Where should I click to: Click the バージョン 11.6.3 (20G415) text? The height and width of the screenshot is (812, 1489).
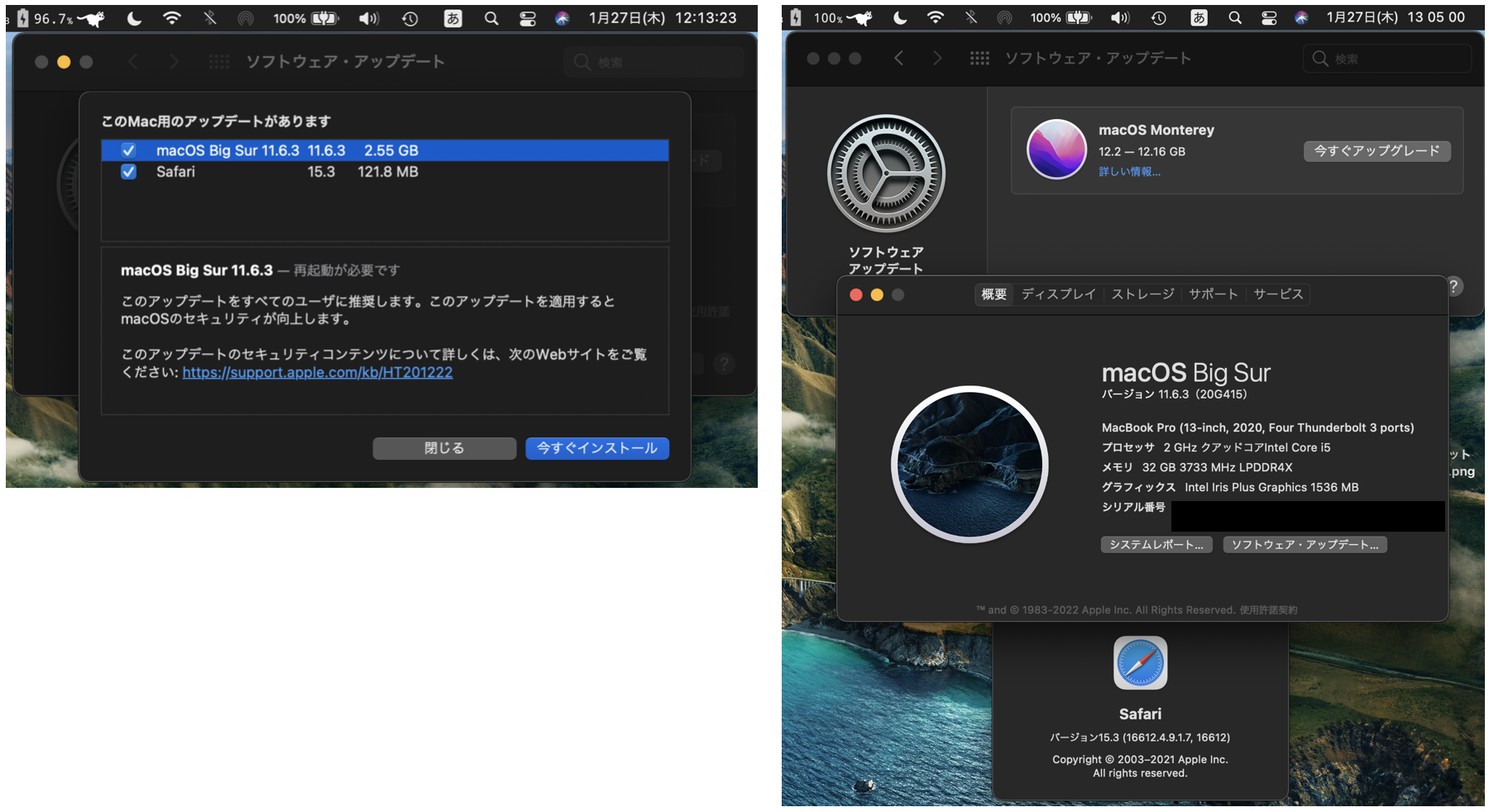(x=1174, y=394)
